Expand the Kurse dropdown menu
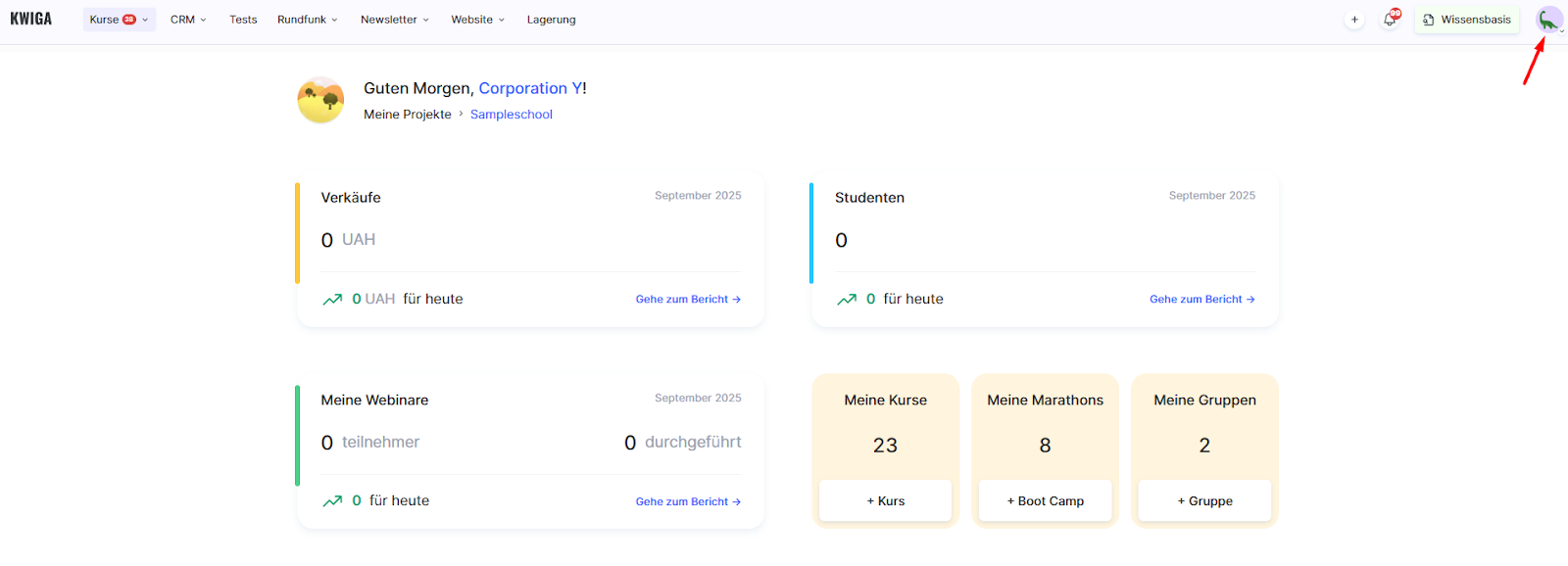The image size is (1568, 566). click(x=119, y=20)
